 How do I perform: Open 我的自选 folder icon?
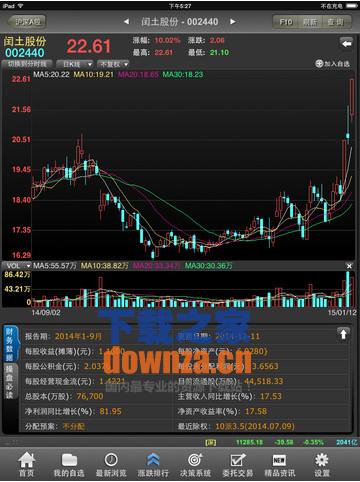[69, 460]
